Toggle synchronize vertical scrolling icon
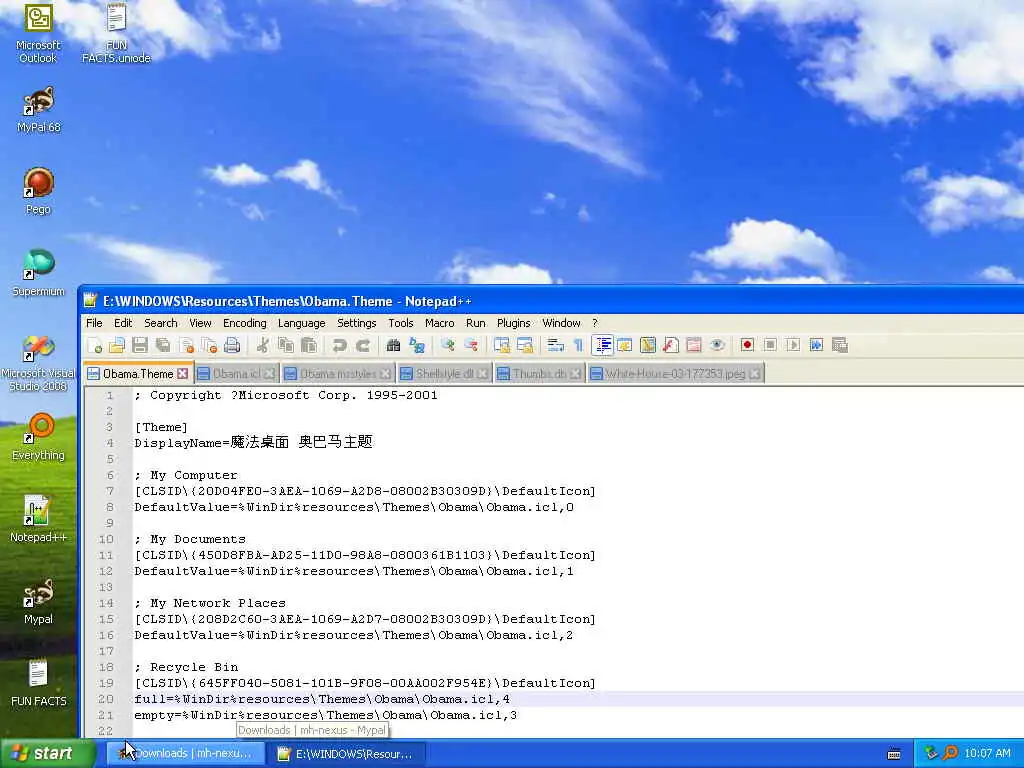This screenshot has width=1024, height=768. 502,345
